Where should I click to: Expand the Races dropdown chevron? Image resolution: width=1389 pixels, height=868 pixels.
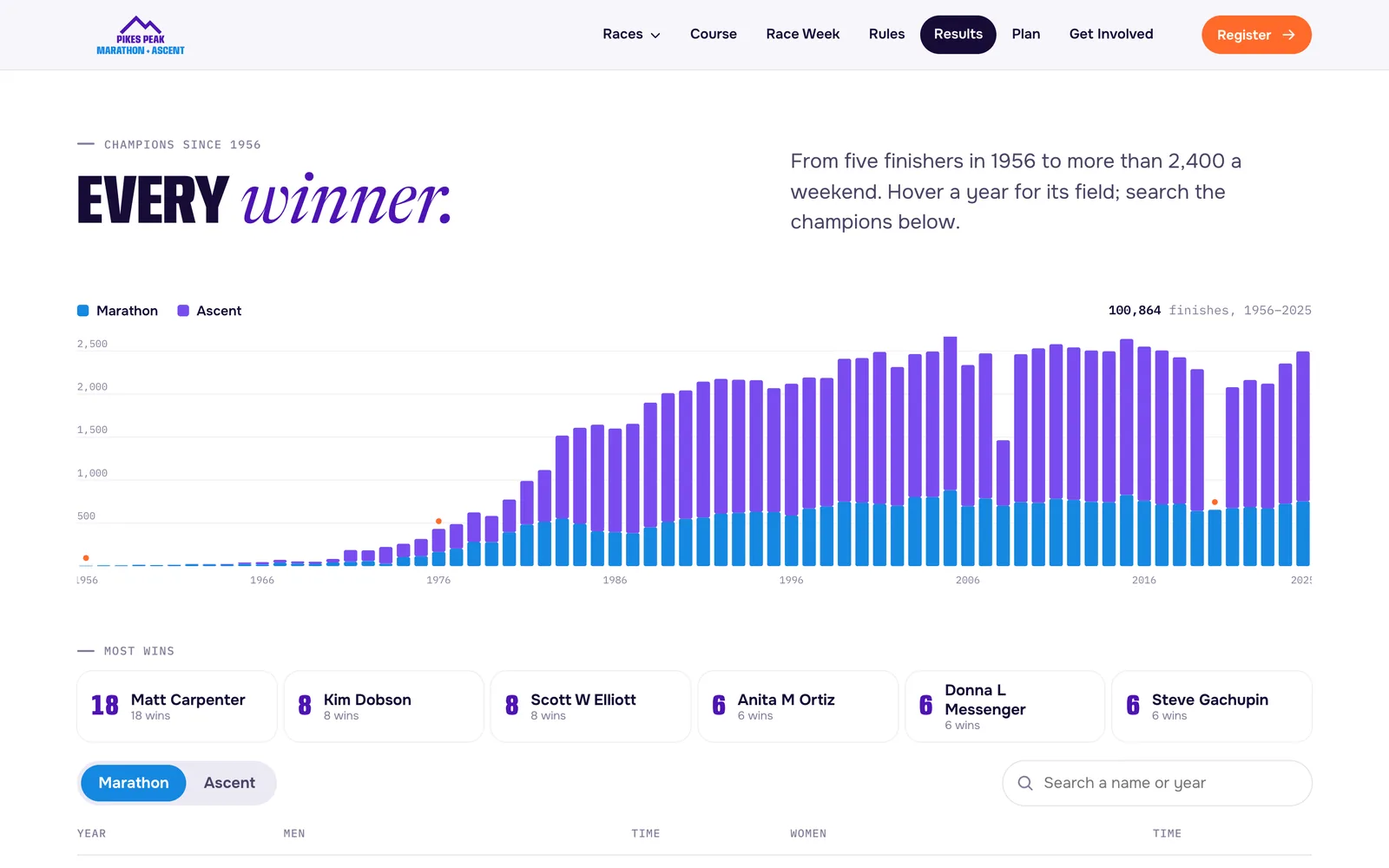655,36
